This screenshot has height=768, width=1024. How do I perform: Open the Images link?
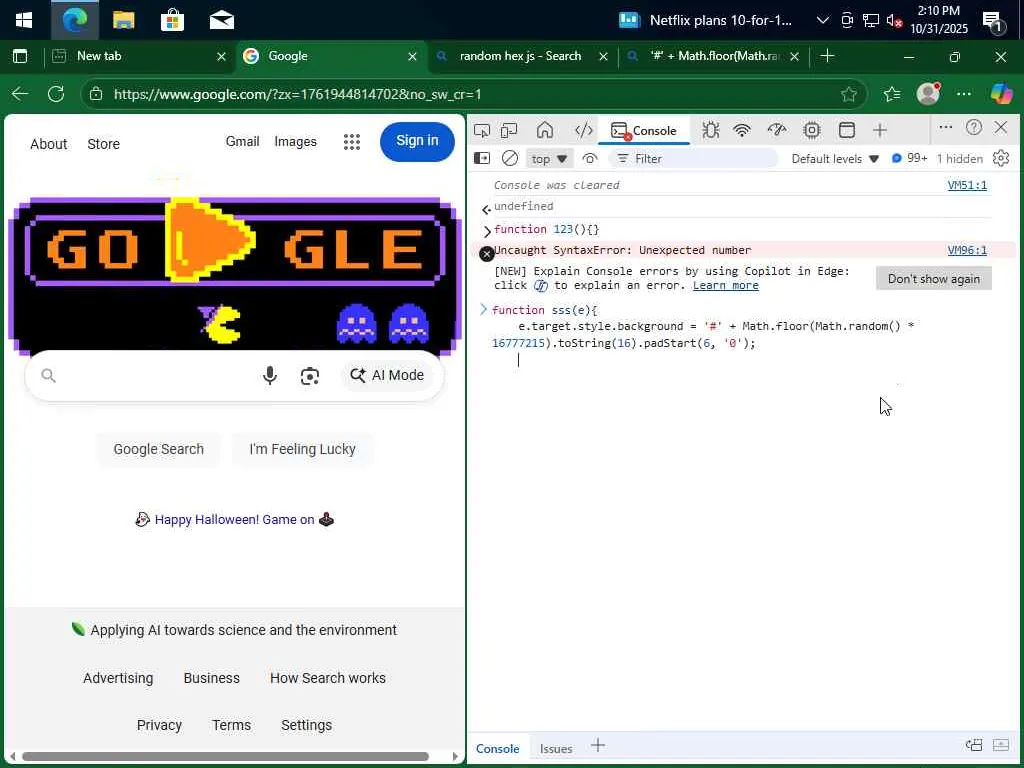click(x=295, y=141)
